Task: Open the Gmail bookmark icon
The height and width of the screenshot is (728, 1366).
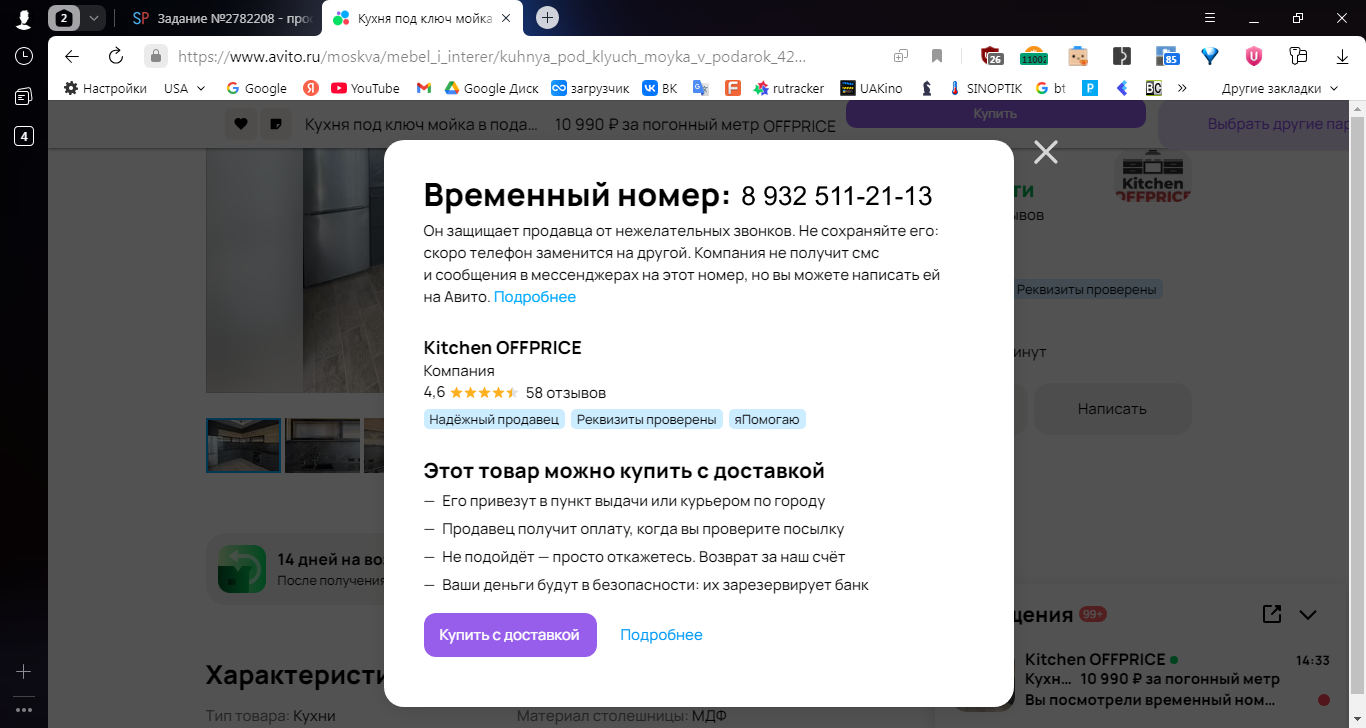Action: [x=424, y=88]
